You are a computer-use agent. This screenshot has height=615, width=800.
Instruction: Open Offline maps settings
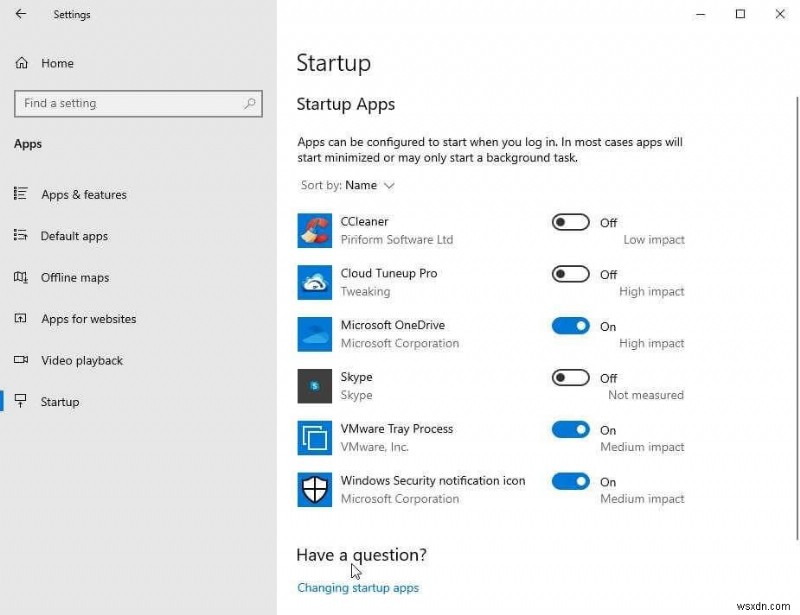(x=75, y=277)
